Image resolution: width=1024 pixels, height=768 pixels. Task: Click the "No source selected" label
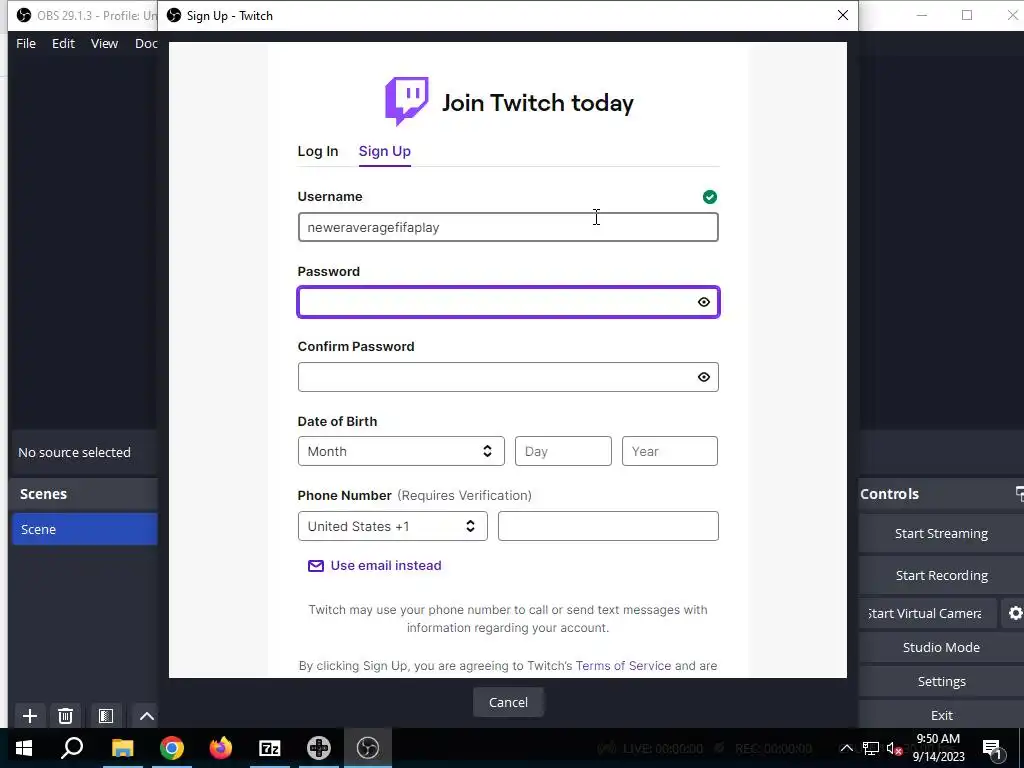[74, 452]
